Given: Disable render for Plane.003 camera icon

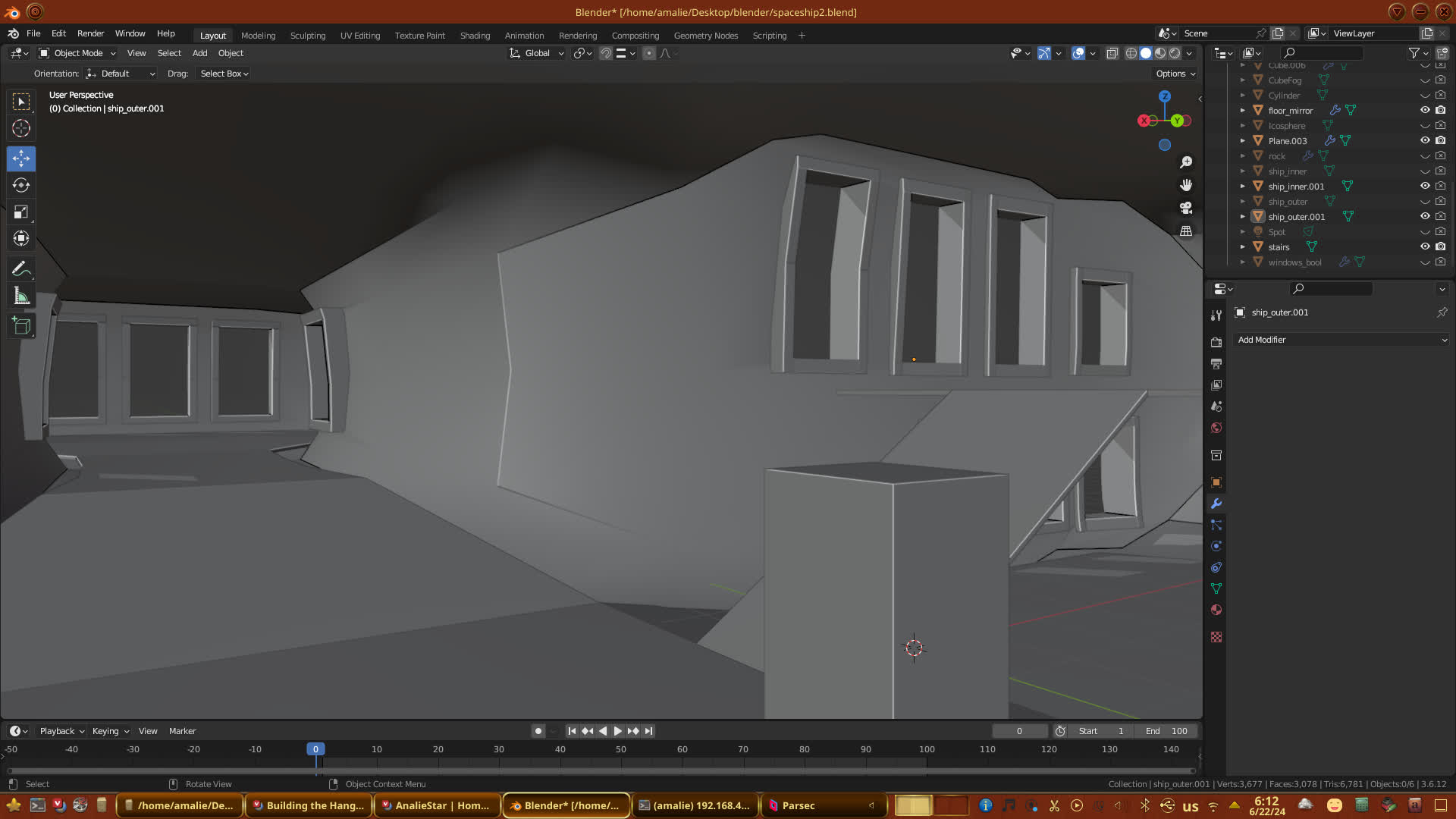Looking at the screenshot, I should pyautogui.click(x=1440, y=140).
